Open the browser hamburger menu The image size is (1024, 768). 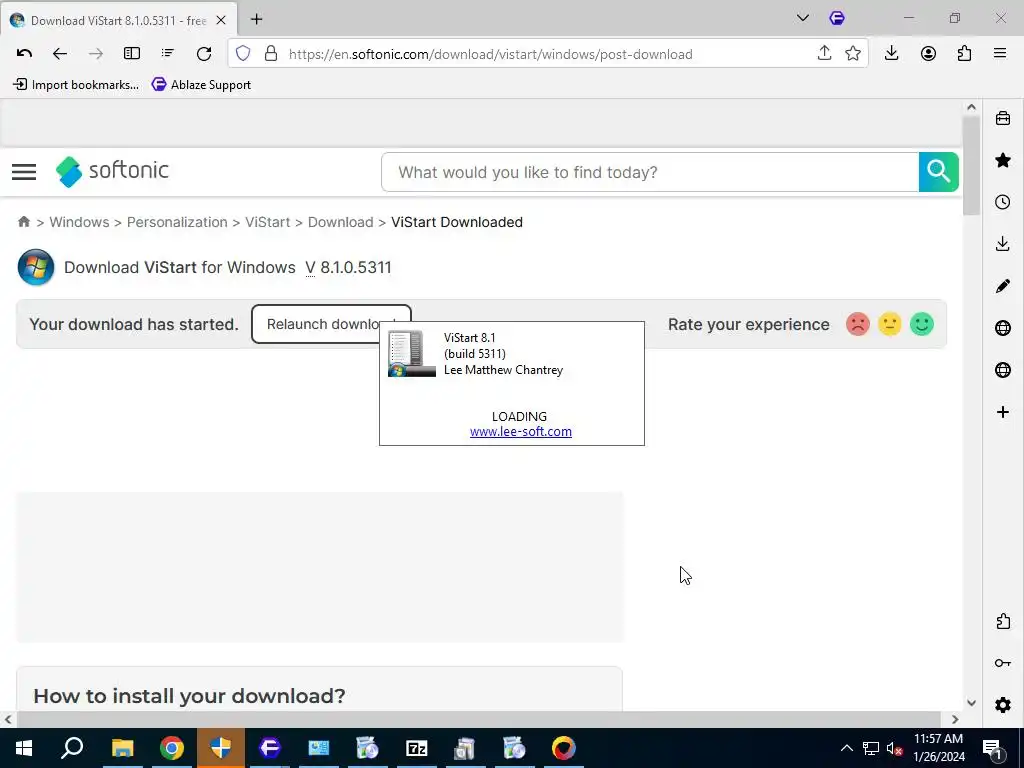tap(1000, 54)
